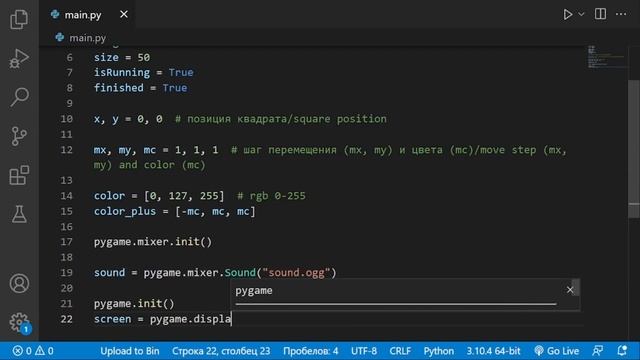Change file encoding UTF-8
The height and width of the screenshot is (360, 640).
[364, 351]
